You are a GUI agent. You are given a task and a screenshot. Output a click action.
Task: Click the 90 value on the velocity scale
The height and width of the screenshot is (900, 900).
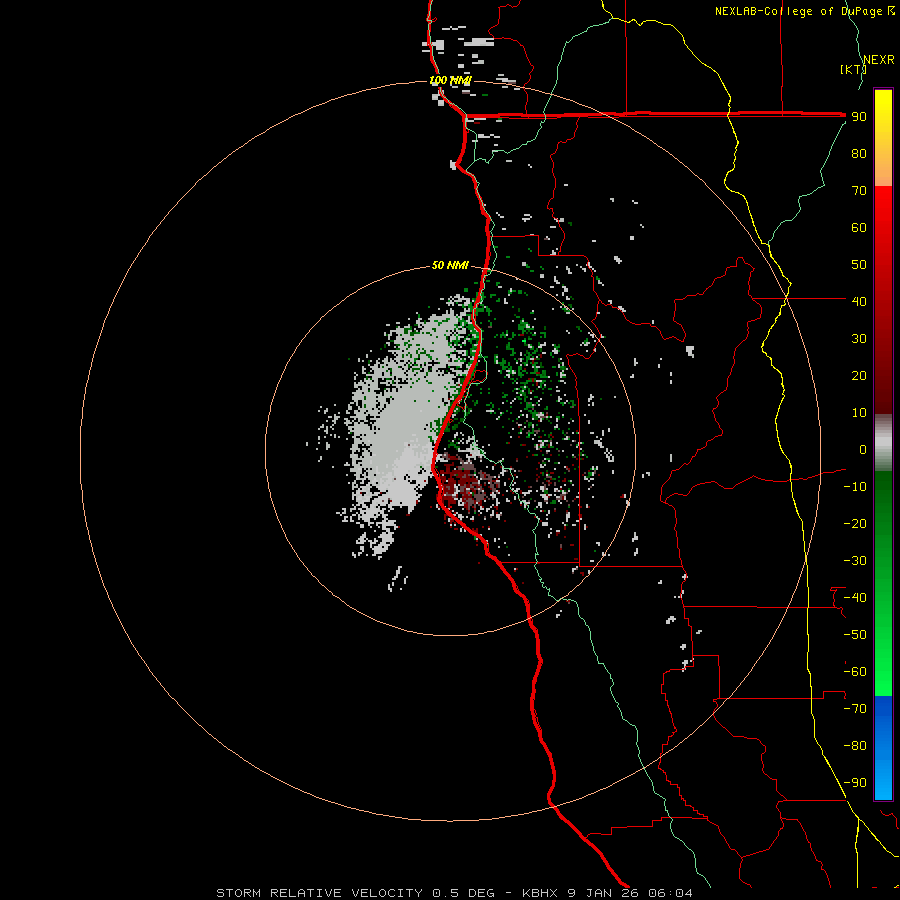pyautogui.click(x=859, y=117)
